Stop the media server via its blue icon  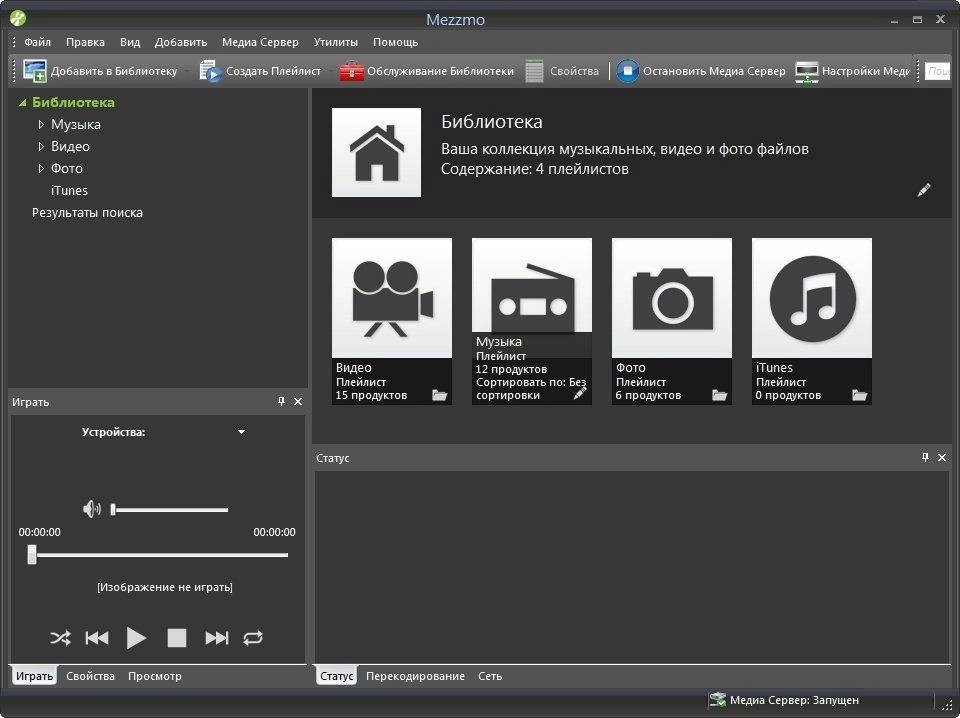628,71
